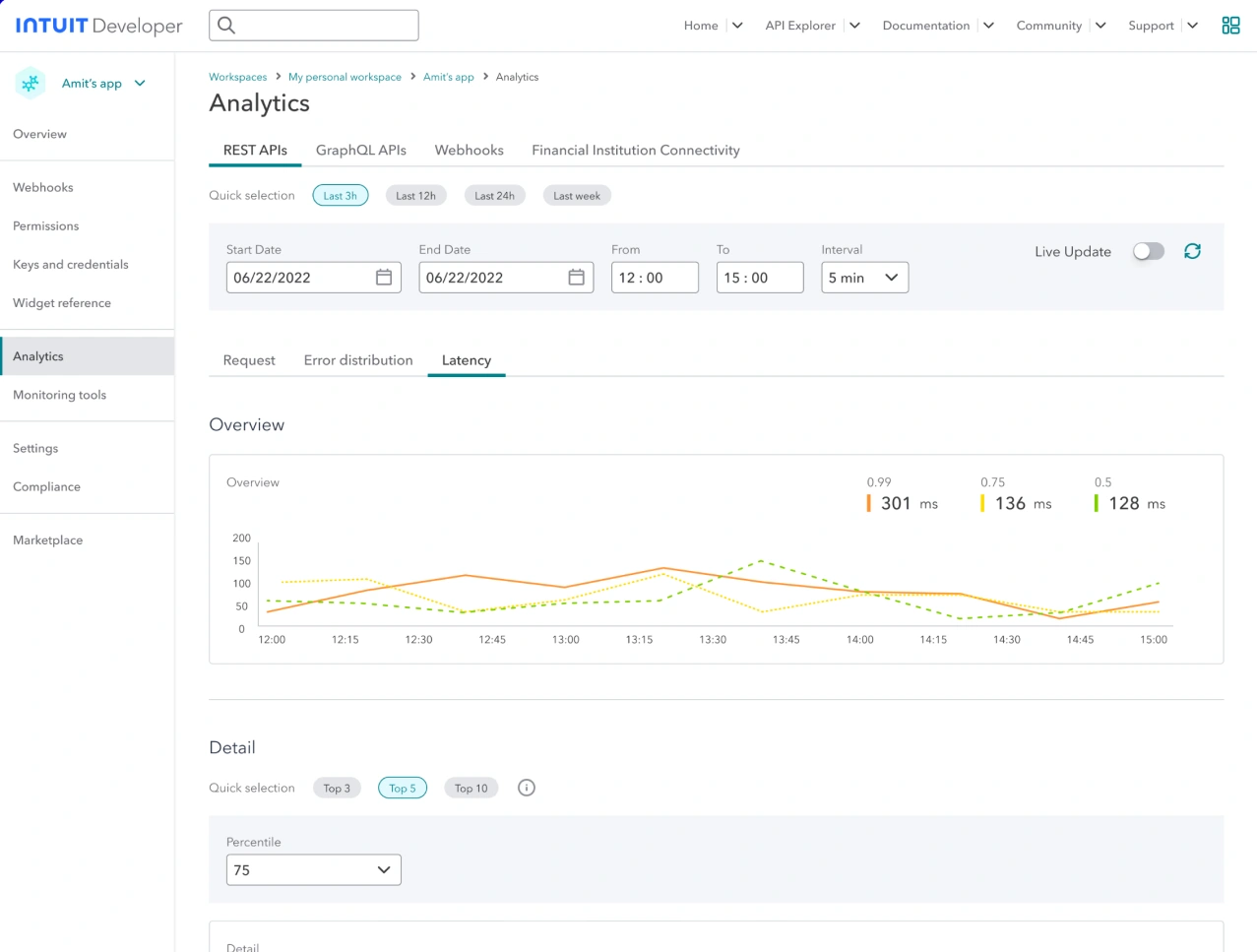Click the search input field
Screen dimensions: 1257x952
[314, 26]
